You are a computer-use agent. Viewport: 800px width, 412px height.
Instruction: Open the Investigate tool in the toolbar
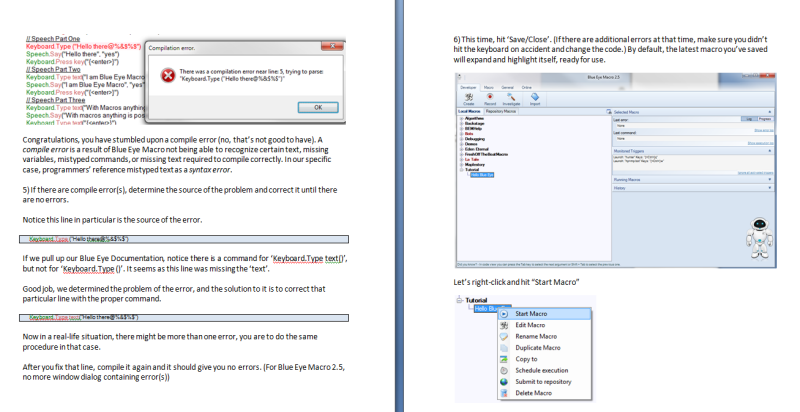click(x=511, y=97)
